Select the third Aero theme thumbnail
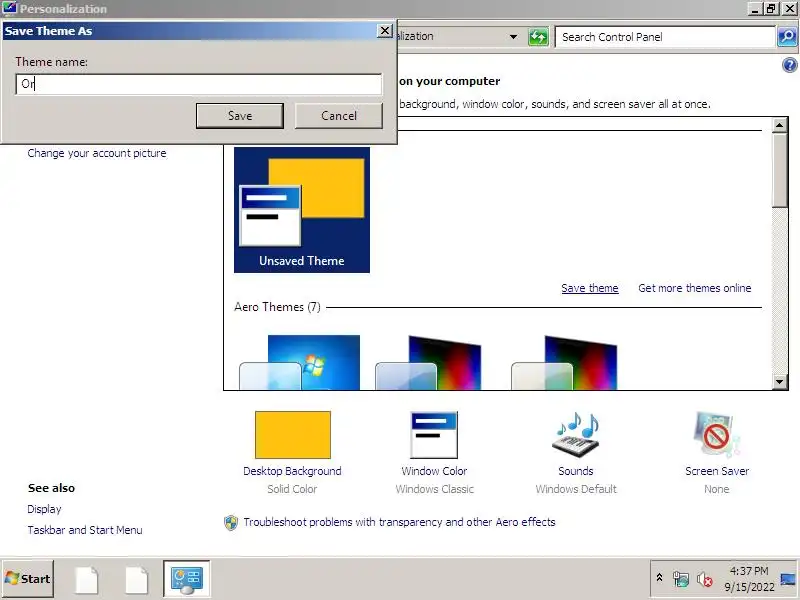 [x=564, y=362]
